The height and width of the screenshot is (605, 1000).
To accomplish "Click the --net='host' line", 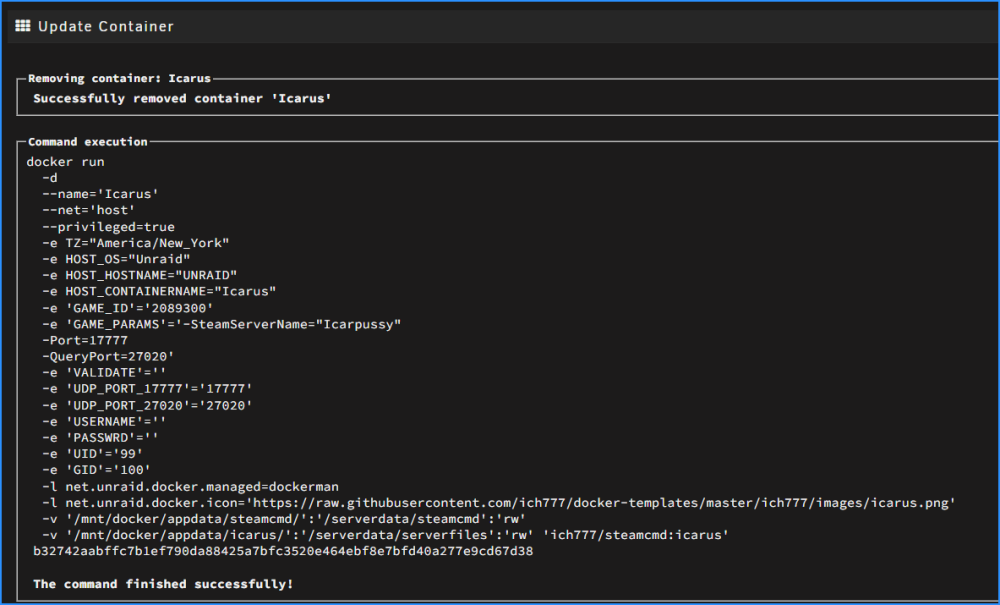I will click(x=89, y=210).
